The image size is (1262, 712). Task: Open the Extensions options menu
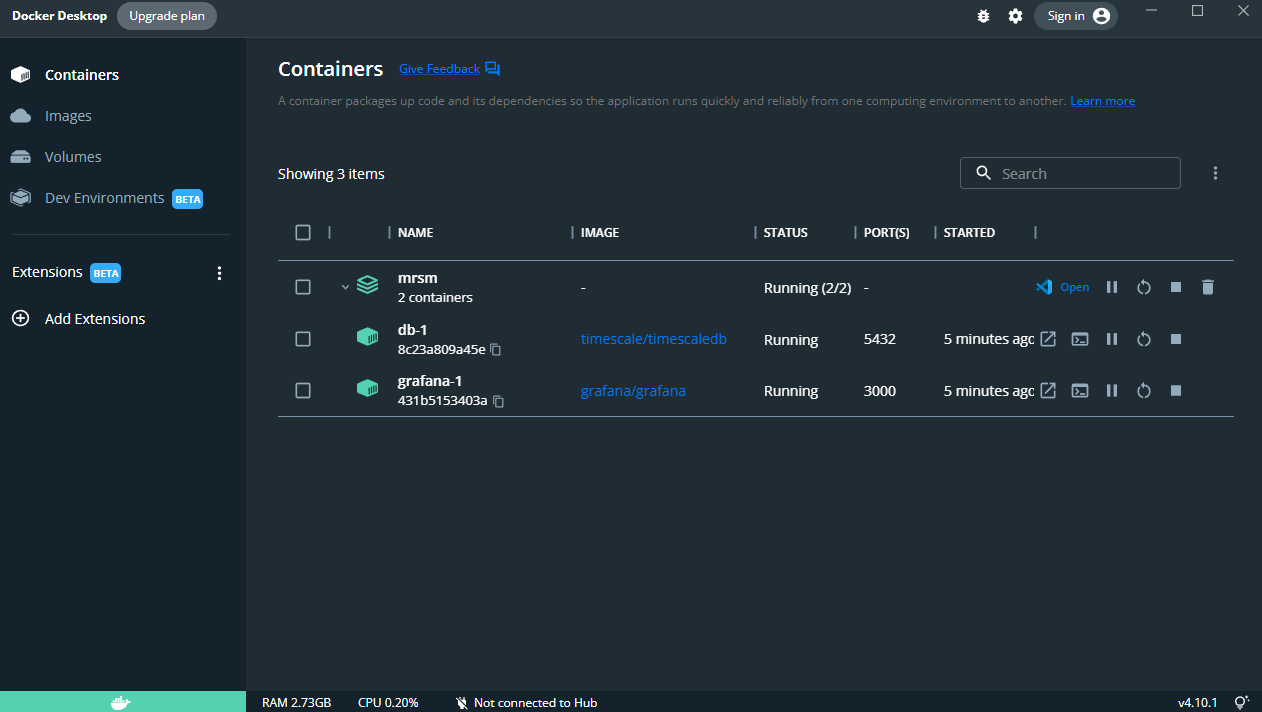click(x=220, y=273)
